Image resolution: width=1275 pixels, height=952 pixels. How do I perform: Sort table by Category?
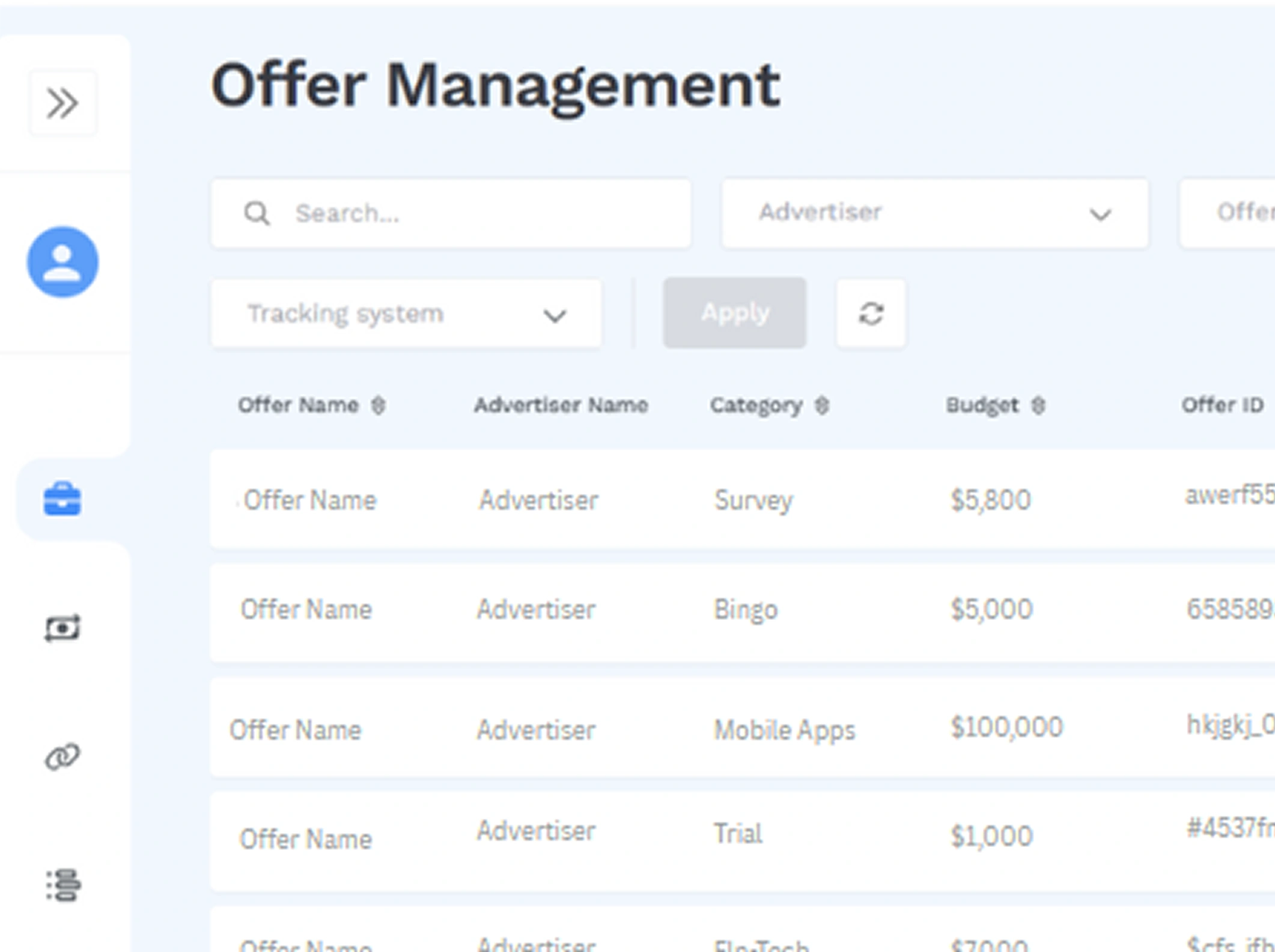point(822,406)
